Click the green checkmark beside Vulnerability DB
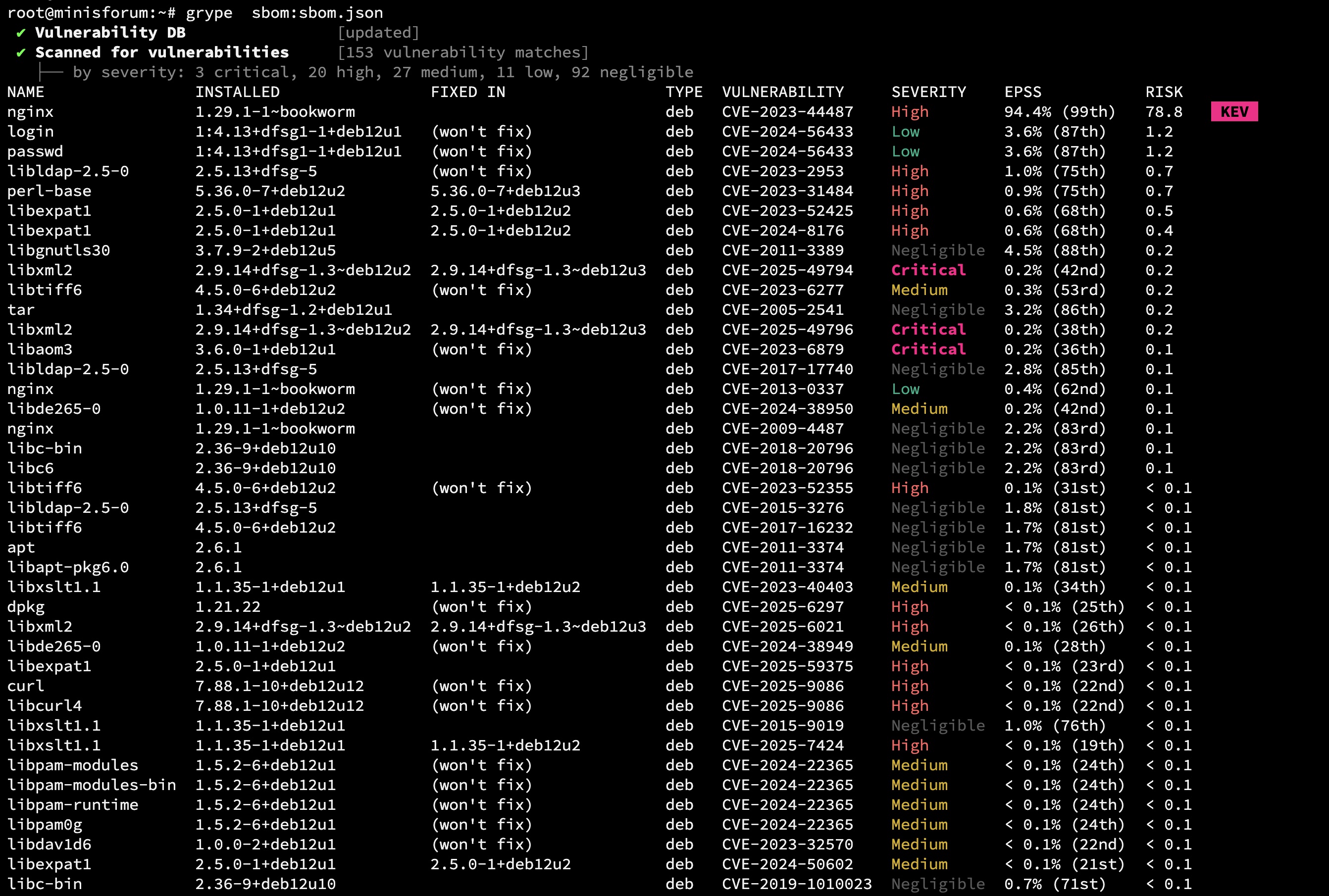 tap(21, 33)
